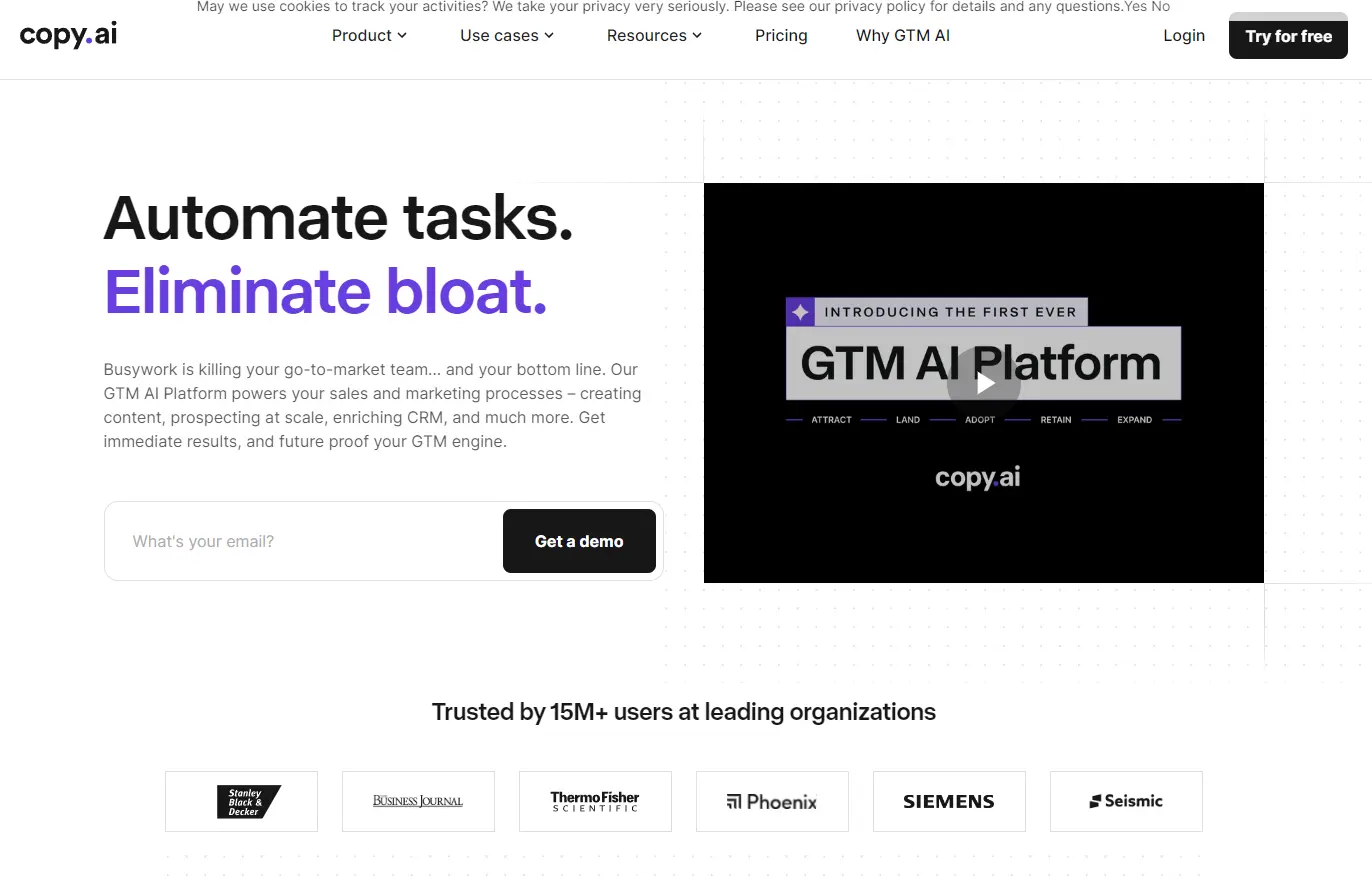Screen dimensions: 1372x882
Task: Click the sparkle icon on video banner
Action: [x=800, y=312]
